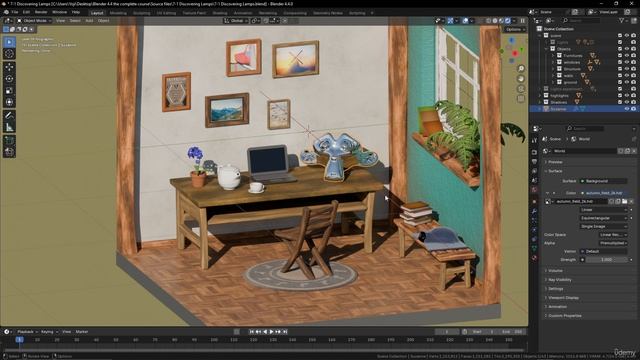
Task: Expand the Highlights collection in outliner
Action: point(540,96)
